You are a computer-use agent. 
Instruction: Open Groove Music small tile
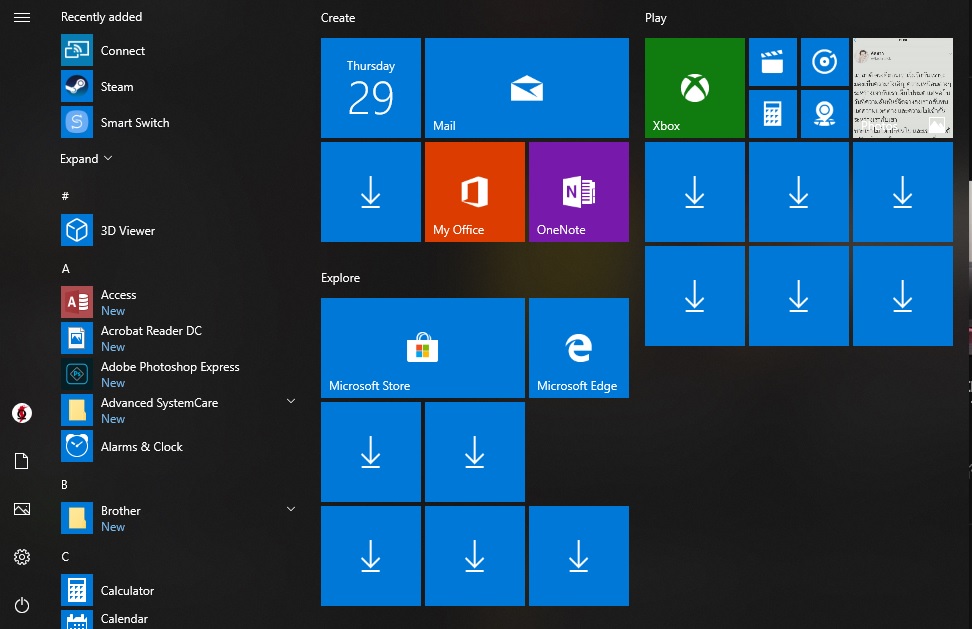(x=824, y=62)
